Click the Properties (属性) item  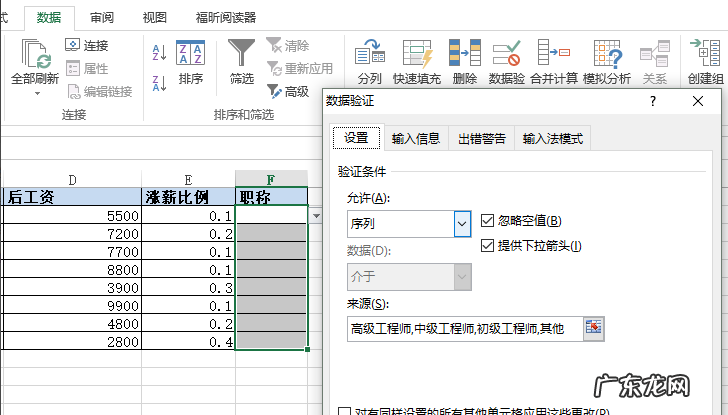(x=87, y=69)
